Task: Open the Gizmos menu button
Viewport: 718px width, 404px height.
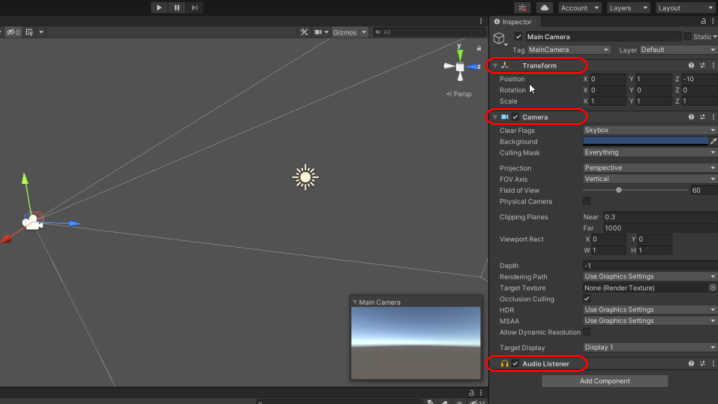Action: pyautogui.click(x=349, y=32)
